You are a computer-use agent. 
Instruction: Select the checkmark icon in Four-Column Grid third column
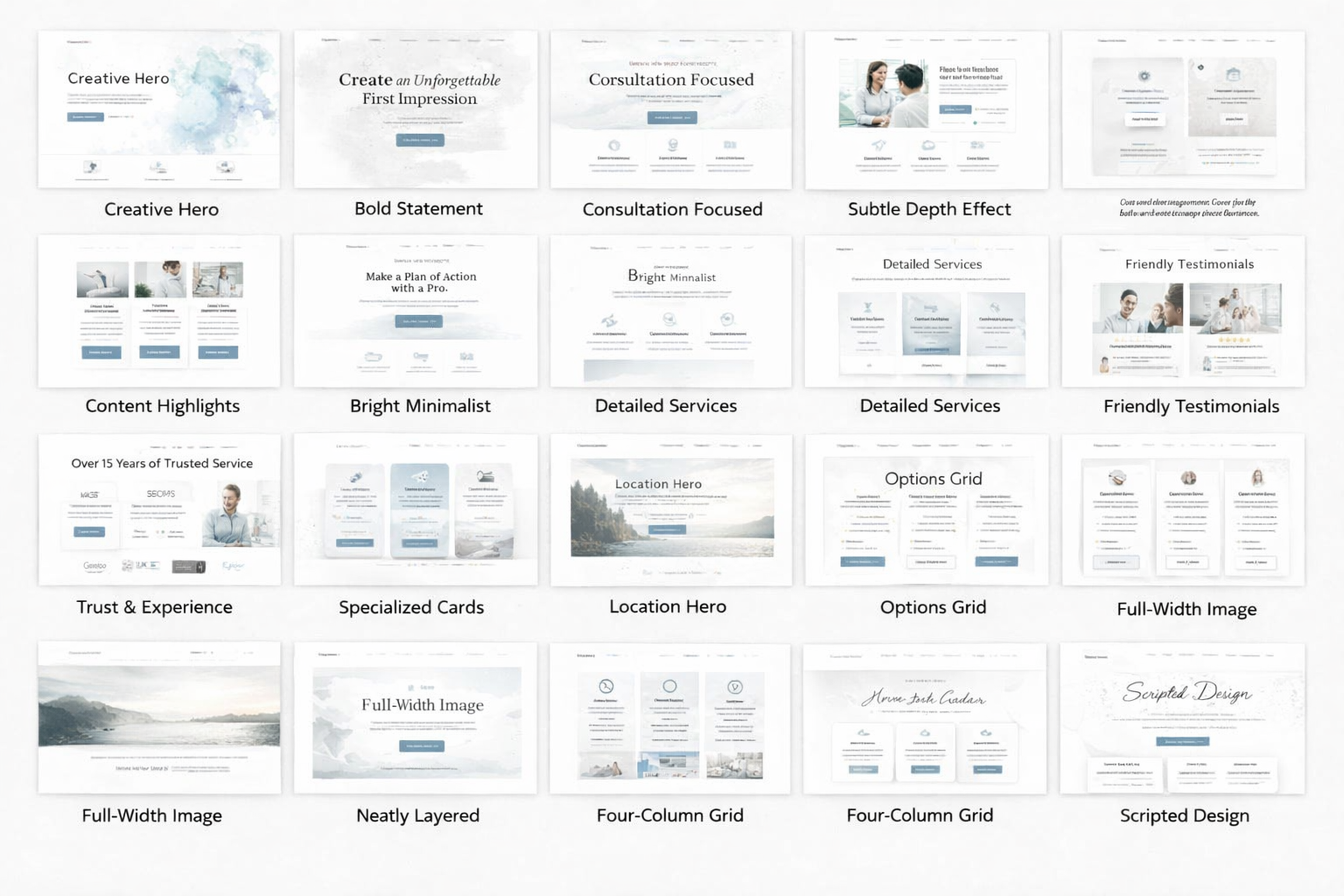point(735,686)
